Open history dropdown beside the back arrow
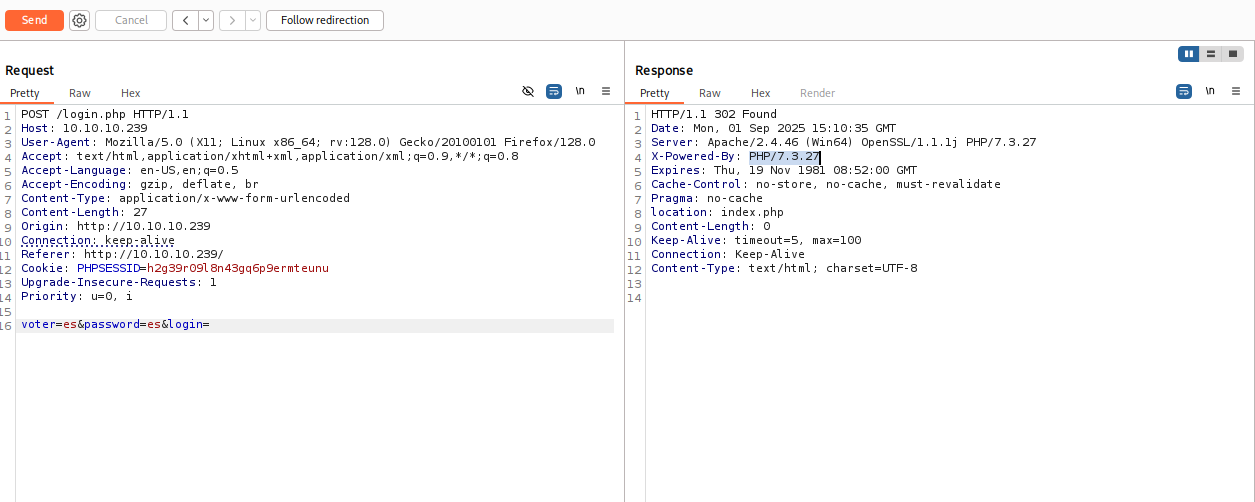 click(x=205, y=20)
